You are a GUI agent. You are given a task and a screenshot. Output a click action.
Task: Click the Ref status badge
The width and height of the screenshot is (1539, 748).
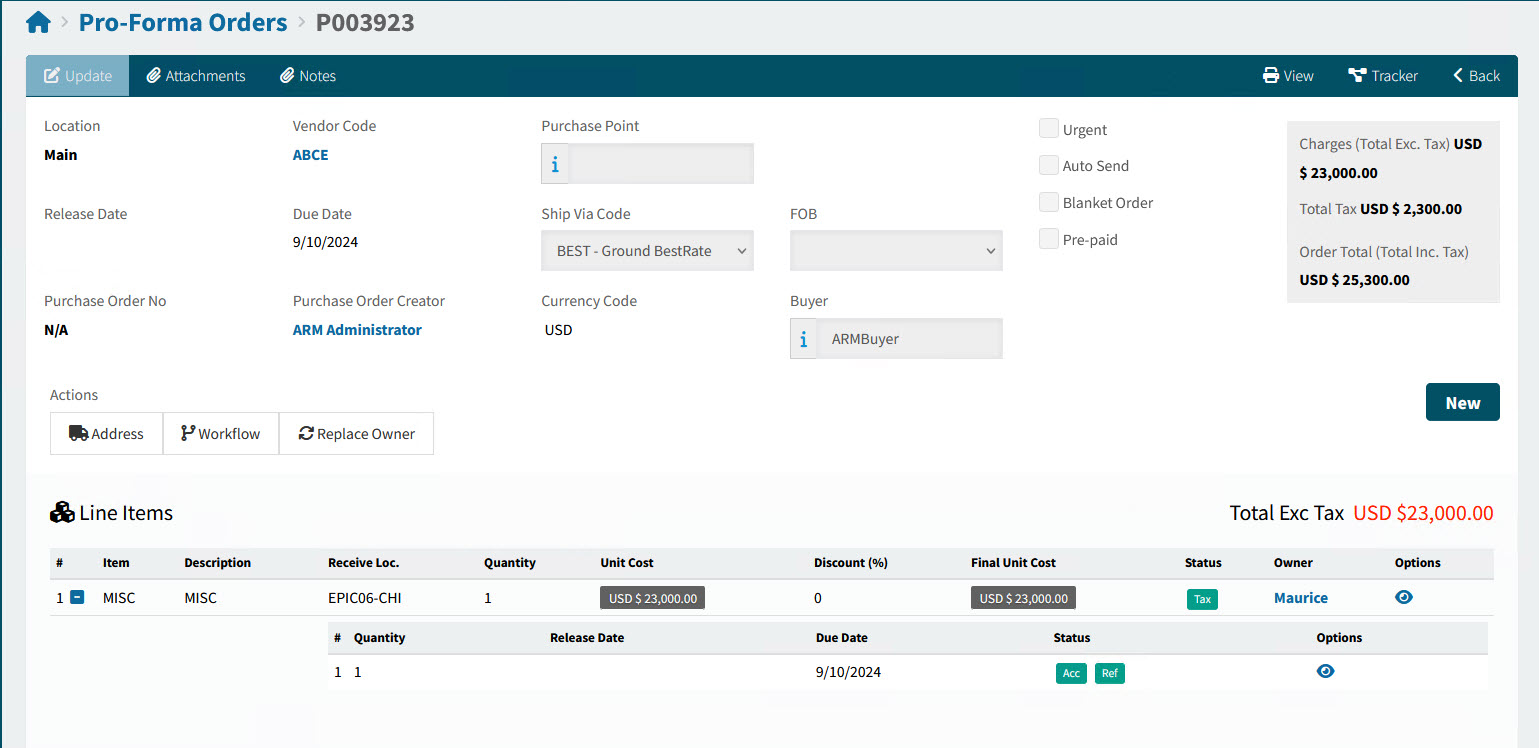[1109, 673]
